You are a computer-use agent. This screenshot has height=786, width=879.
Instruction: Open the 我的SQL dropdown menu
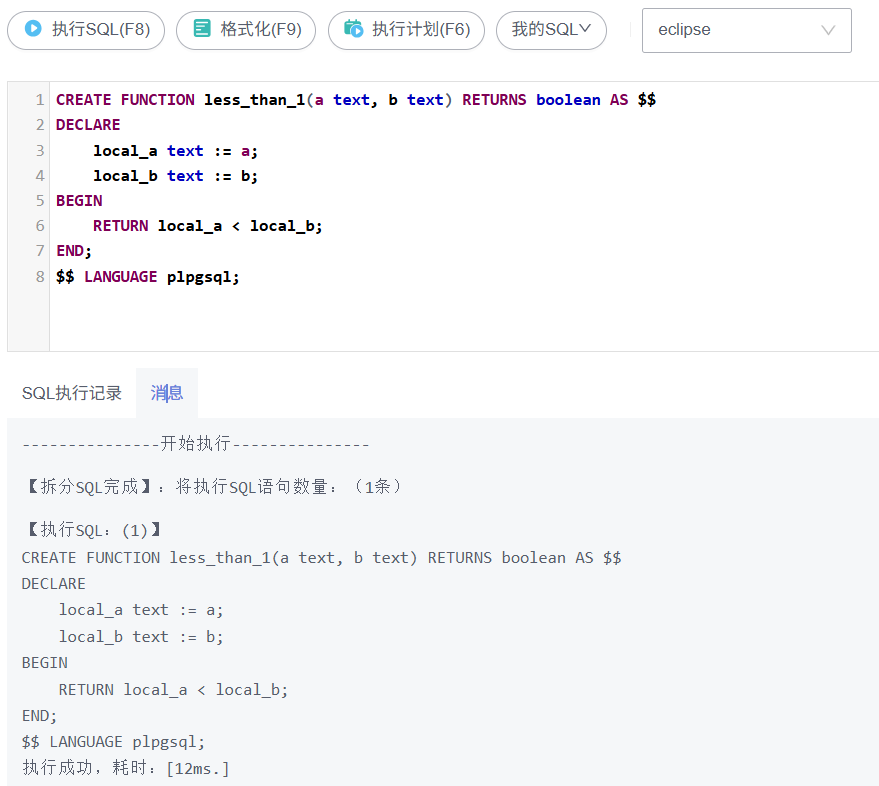(551, 30)
